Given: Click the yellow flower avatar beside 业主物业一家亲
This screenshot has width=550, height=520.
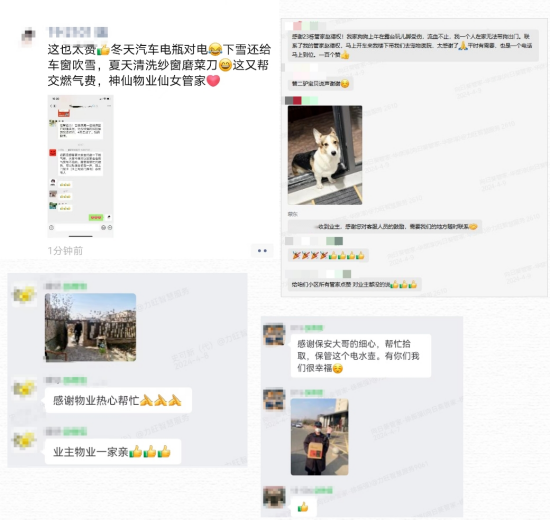Looking at the screenshot, I should pyautogui.click(x=24, y=440).
